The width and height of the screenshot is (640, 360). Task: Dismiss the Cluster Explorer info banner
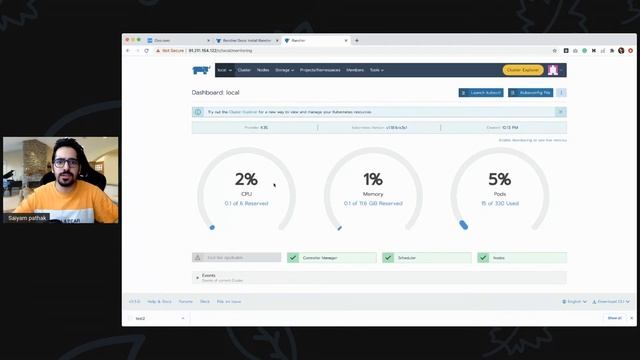click(x=561, y=112)
